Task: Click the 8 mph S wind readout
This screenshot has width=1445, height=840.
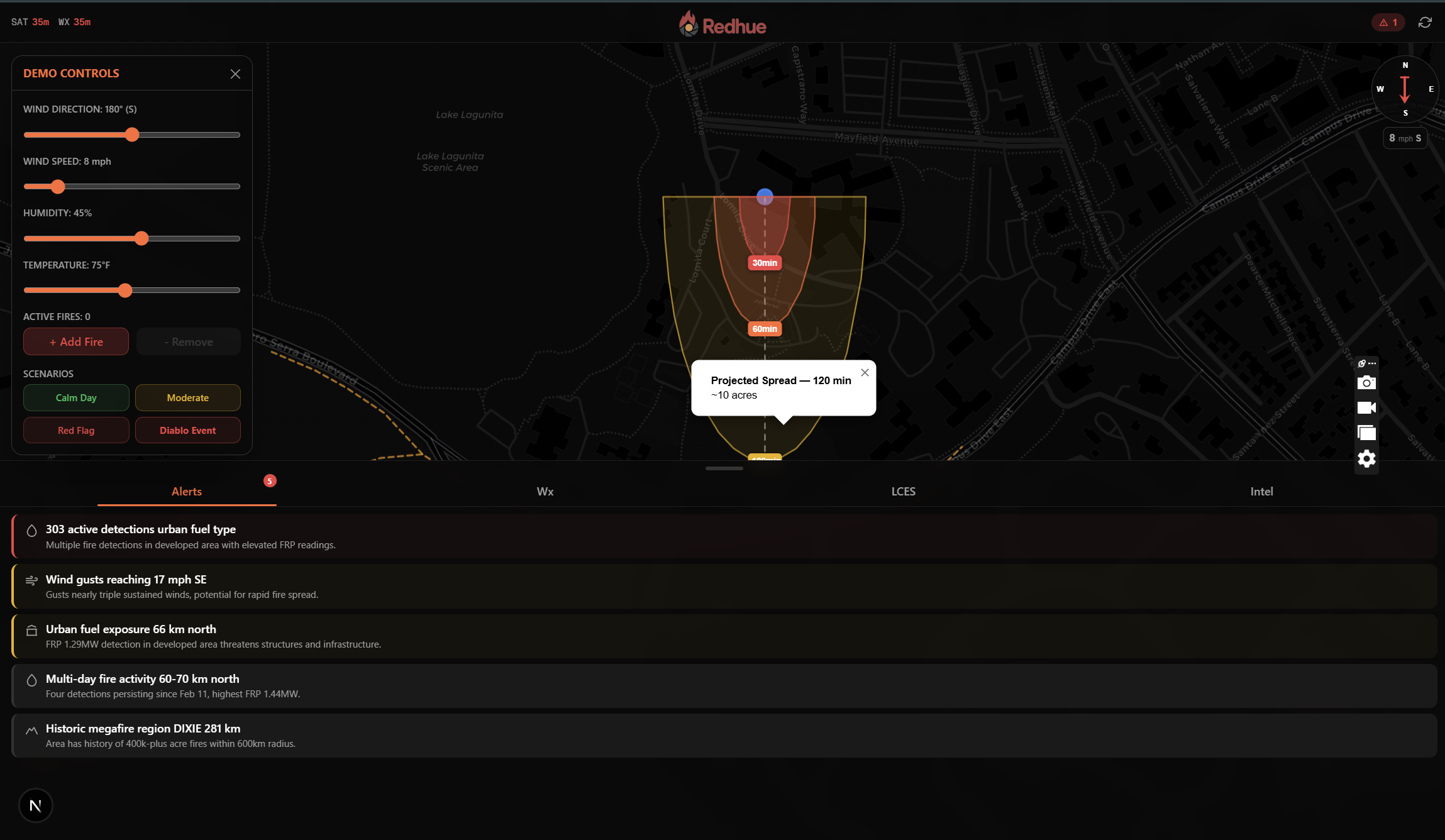Action: [x=1405, y=138]
